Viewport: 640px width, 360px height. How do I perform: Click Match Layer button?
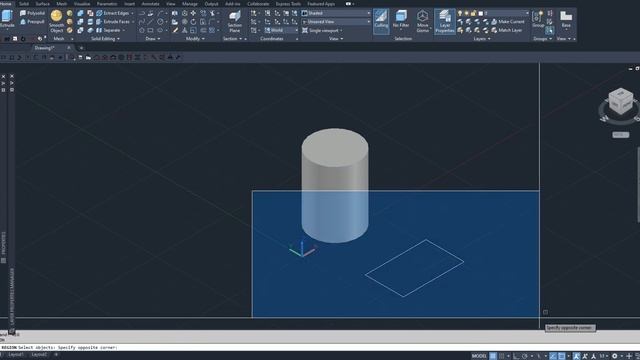click(506, 30)
